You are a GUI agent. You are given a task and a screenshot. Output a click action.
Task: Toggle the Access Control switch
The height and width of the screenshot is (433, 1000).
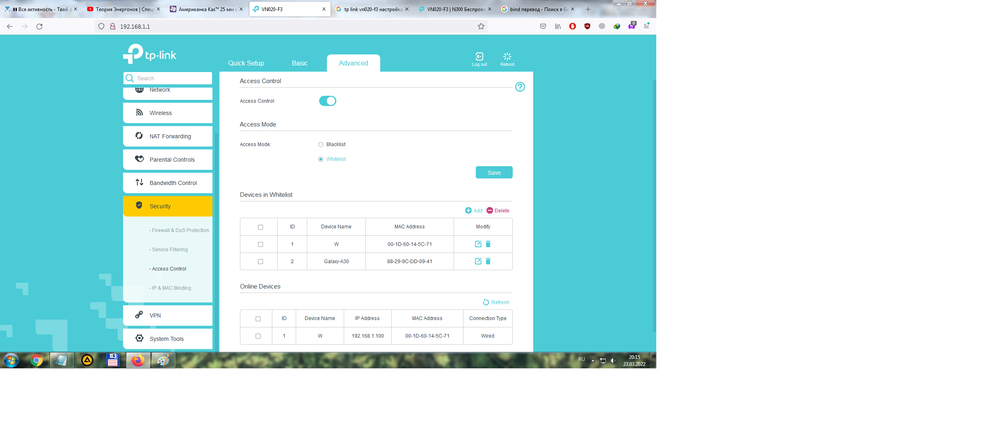(x=327, y=101)
